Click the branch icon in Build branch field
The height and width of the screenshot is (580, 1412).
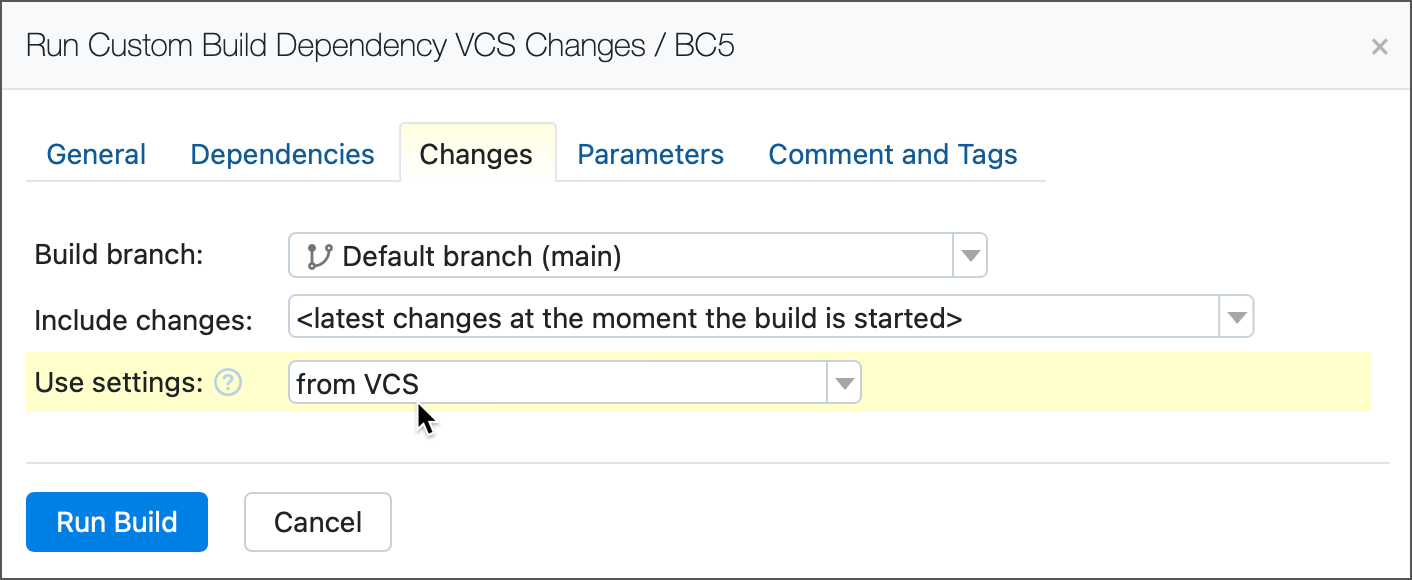click(x=319, y=256)
